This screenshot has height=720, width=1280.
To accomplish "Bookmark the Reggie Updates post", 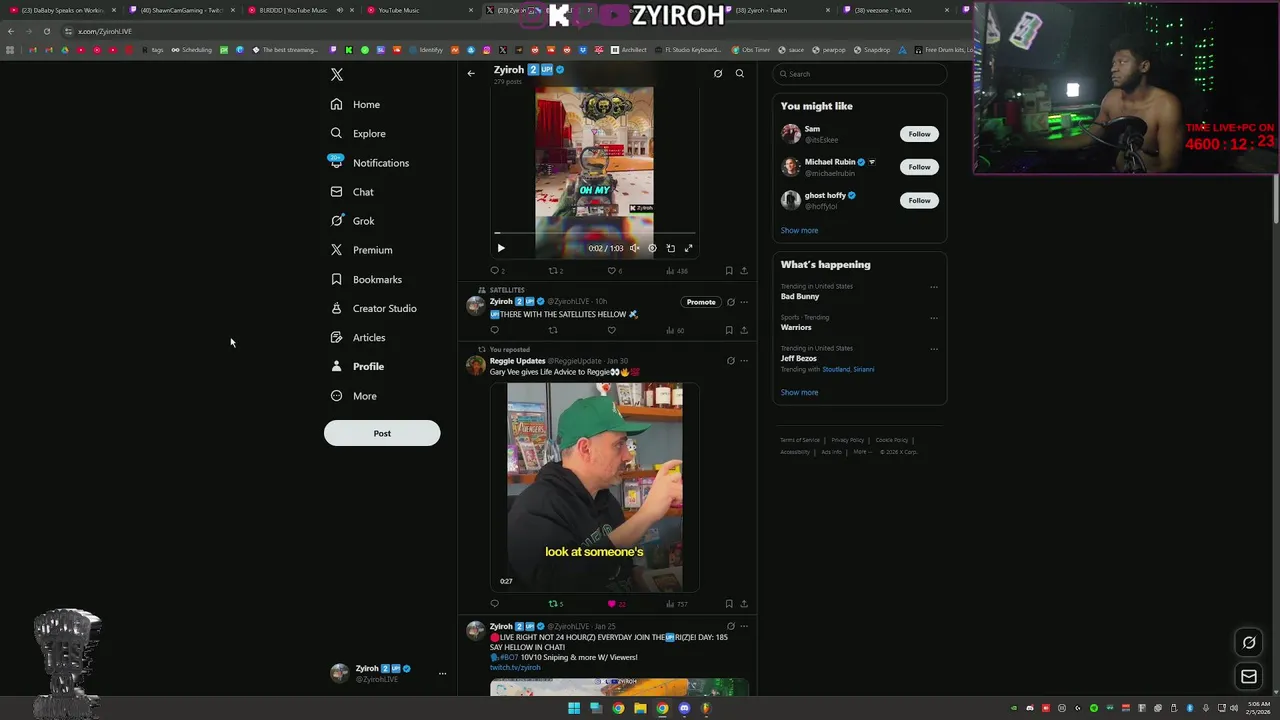I will [x=729, y=604].
